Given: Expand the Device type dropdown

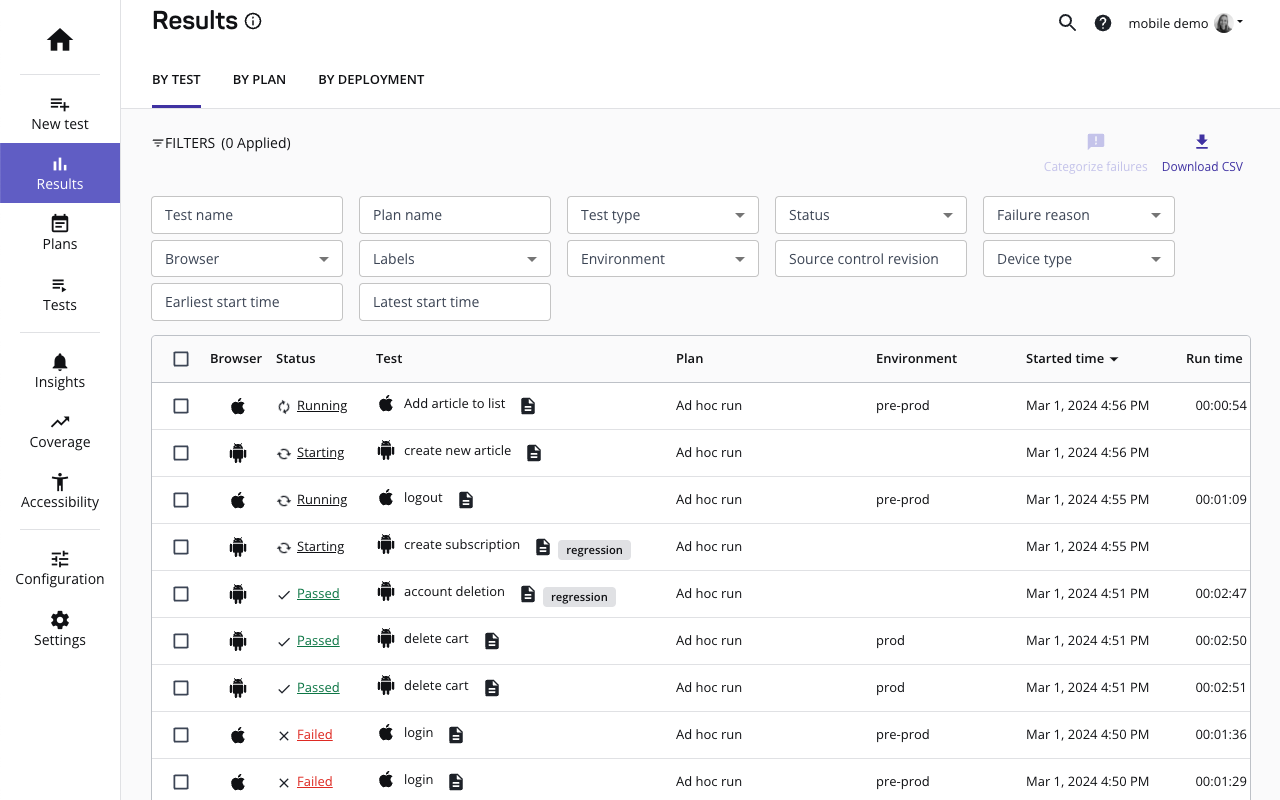Looking at the screenshot, I should [x=1079, y=259].
